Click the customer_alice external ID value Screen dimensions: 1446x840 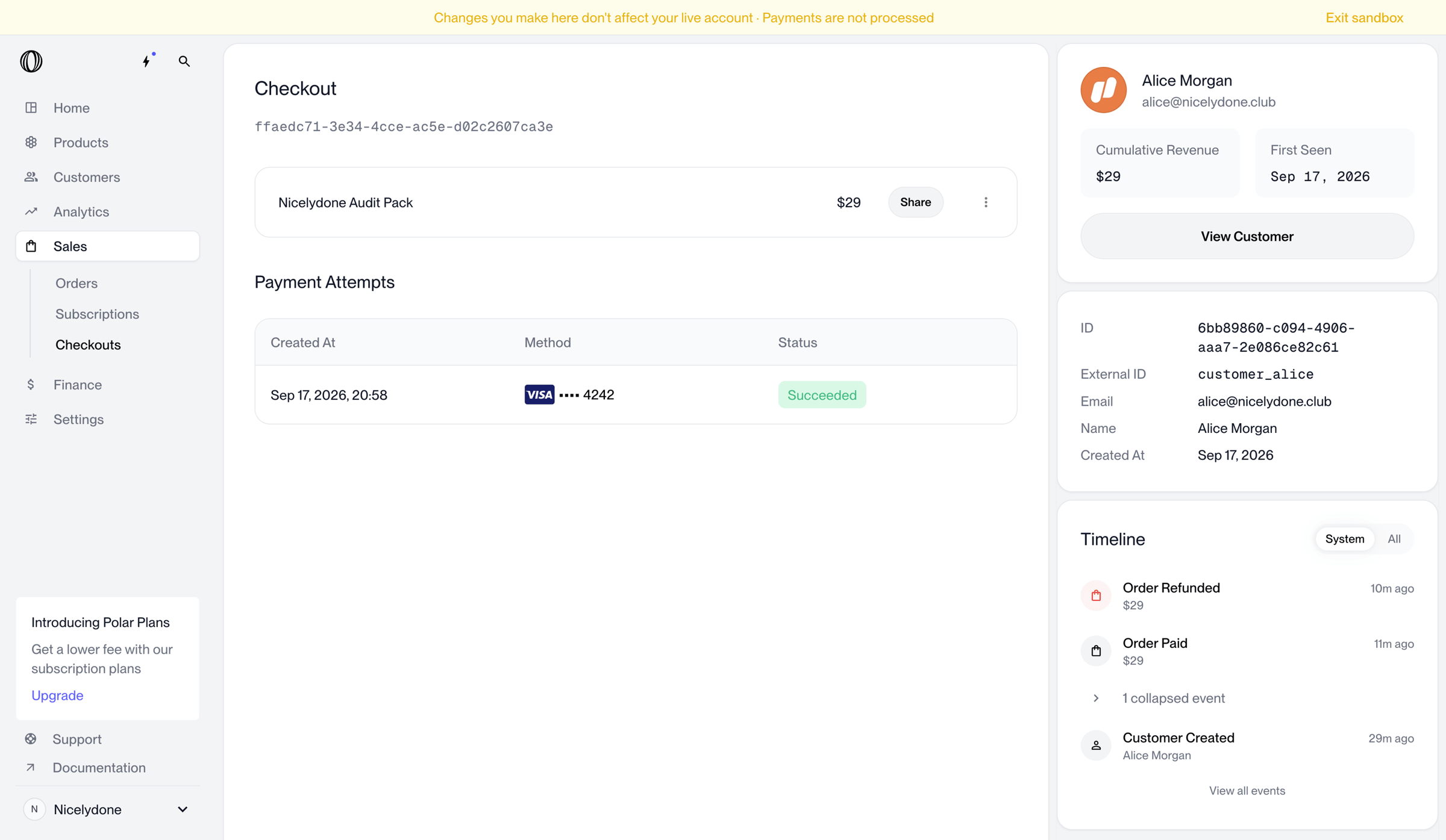click(1256, 374)
